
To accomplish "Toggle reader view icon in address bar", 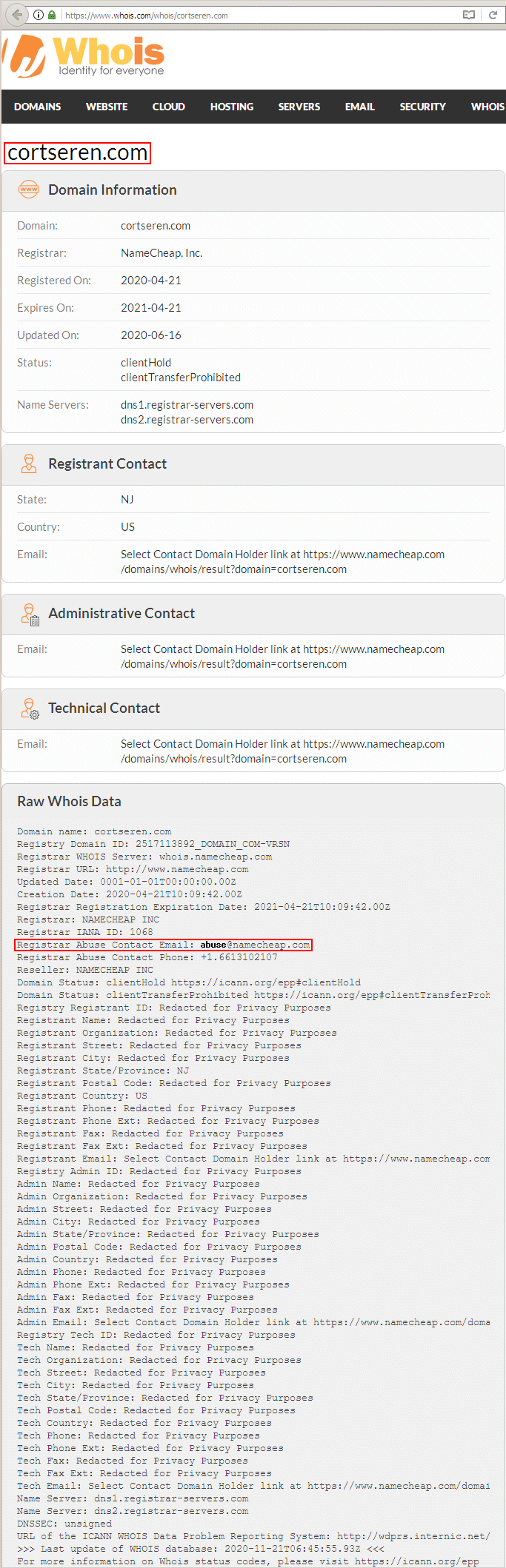I will point(468,15).
